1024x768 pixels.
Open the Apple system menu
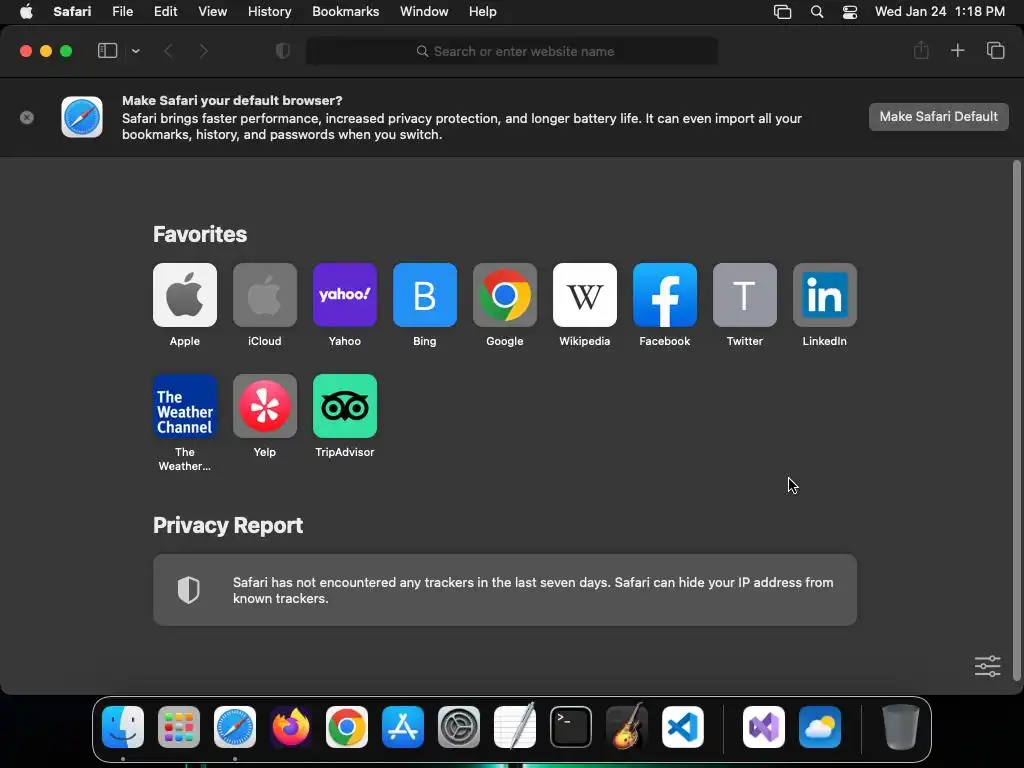point(26,12)
